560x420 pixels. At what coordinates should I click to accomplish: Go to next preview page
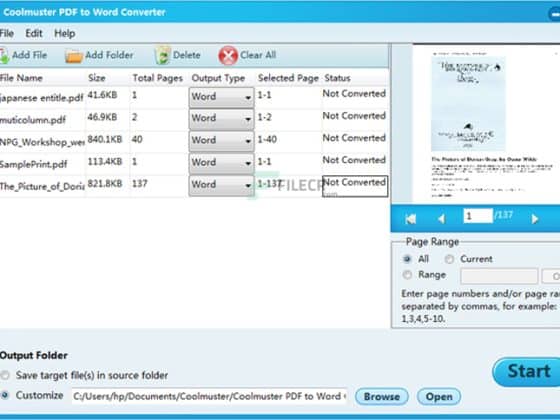click(x=535, y=219)
